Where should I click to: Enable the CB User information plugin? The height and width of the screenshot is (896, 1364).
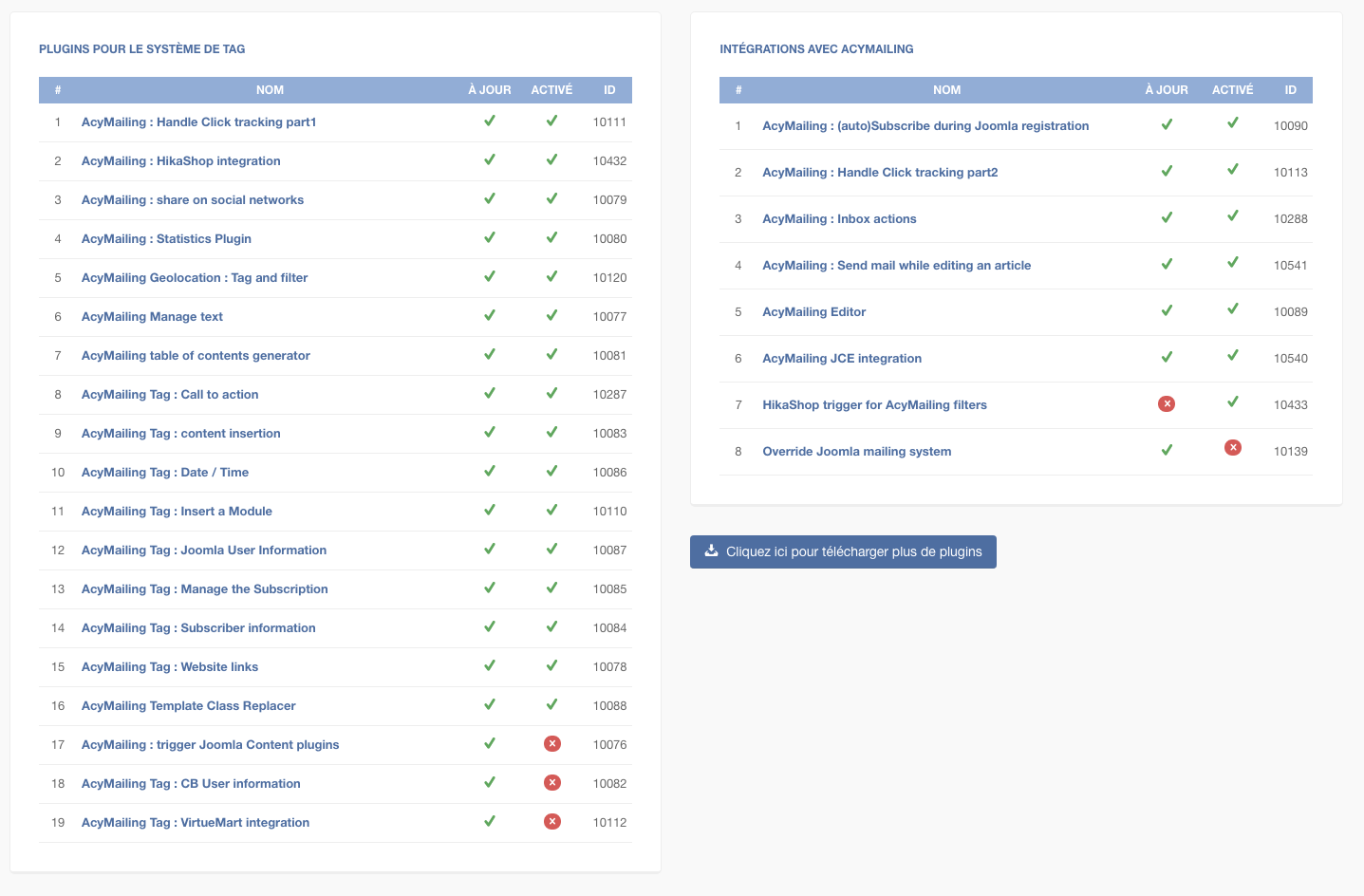pos(551,783)
